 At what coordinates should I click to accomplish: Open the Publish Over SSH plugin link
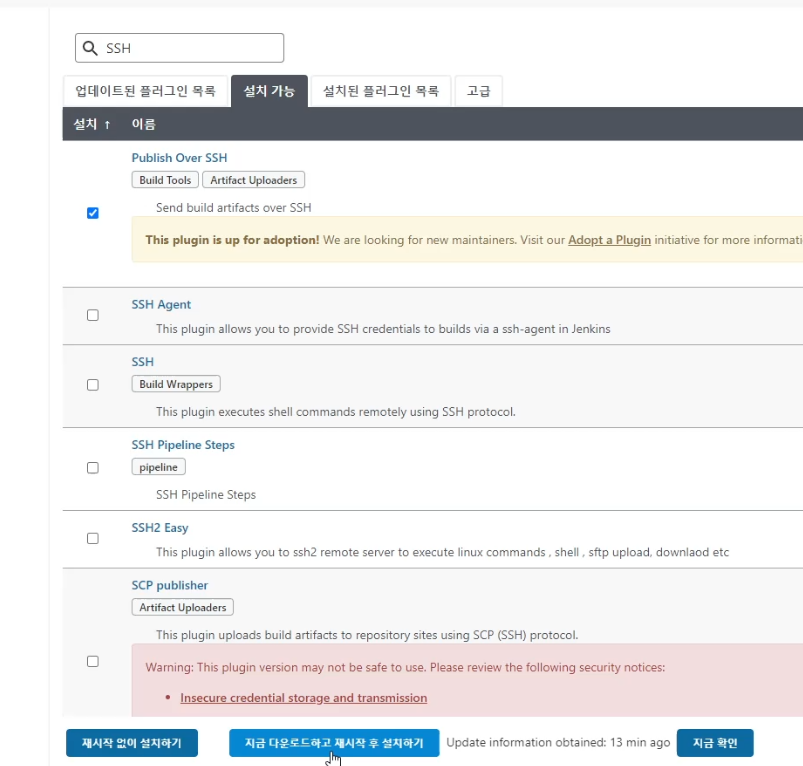[179, 158]
